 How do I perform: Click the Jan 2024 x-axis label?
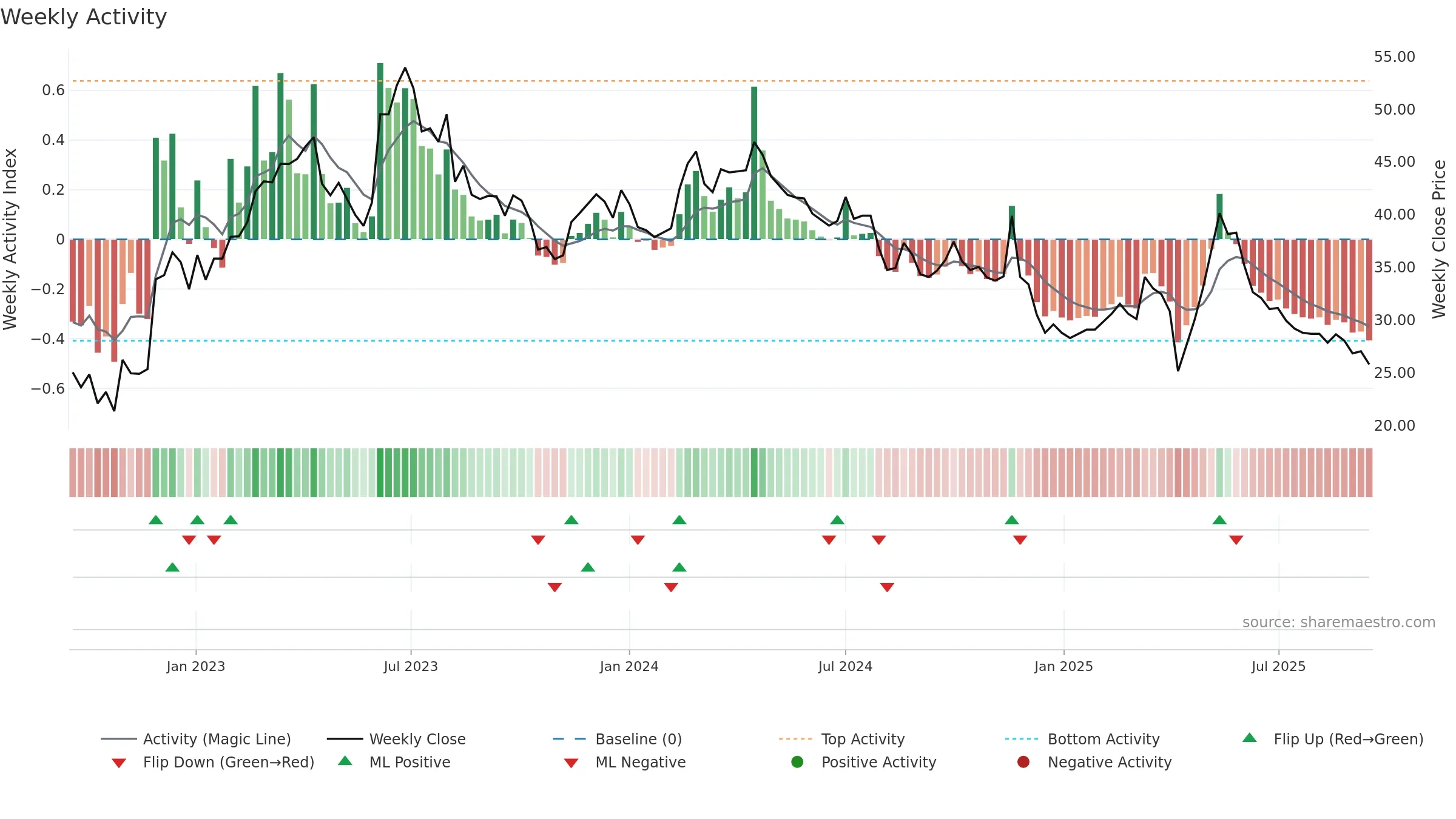(629, 666)
